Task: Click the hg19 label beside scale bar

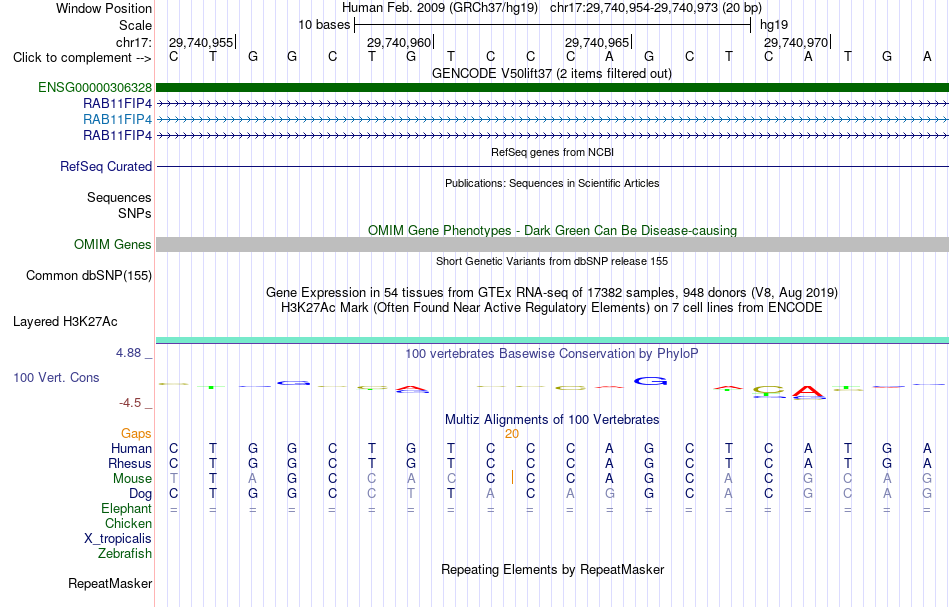Action: coord(774,25)
